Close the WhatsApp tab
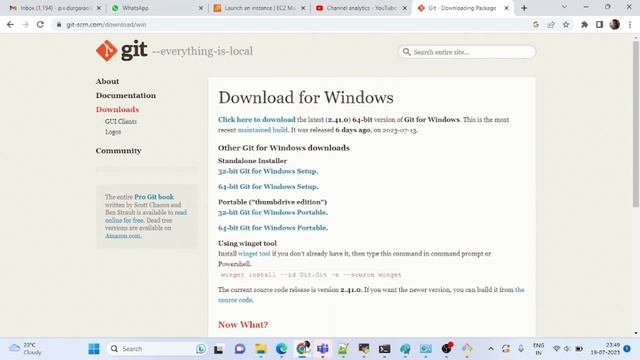This screenshot has height=360, width=640. coord(200,8)
